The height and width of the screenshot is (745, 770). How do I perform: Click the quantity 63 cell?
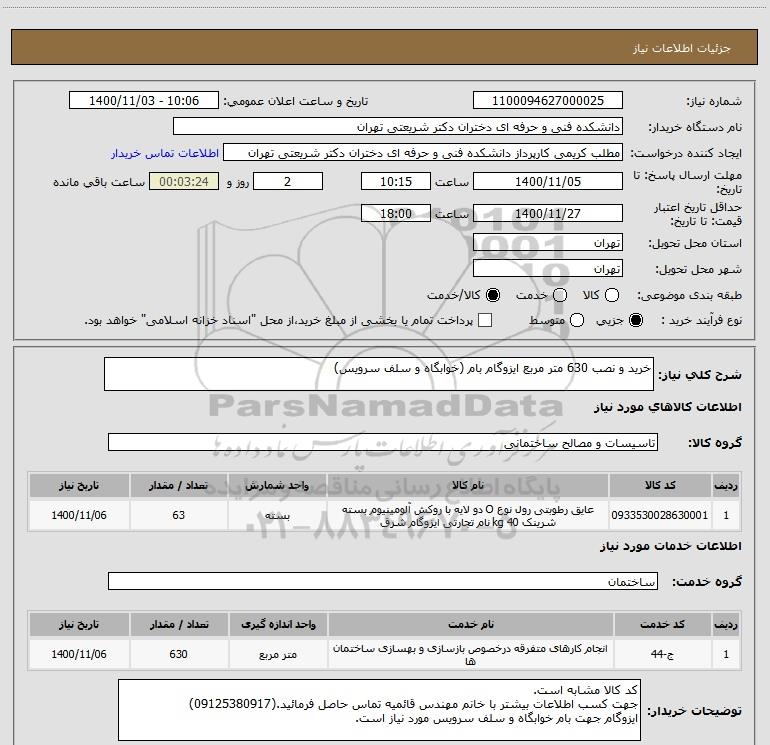coord(179,515)
